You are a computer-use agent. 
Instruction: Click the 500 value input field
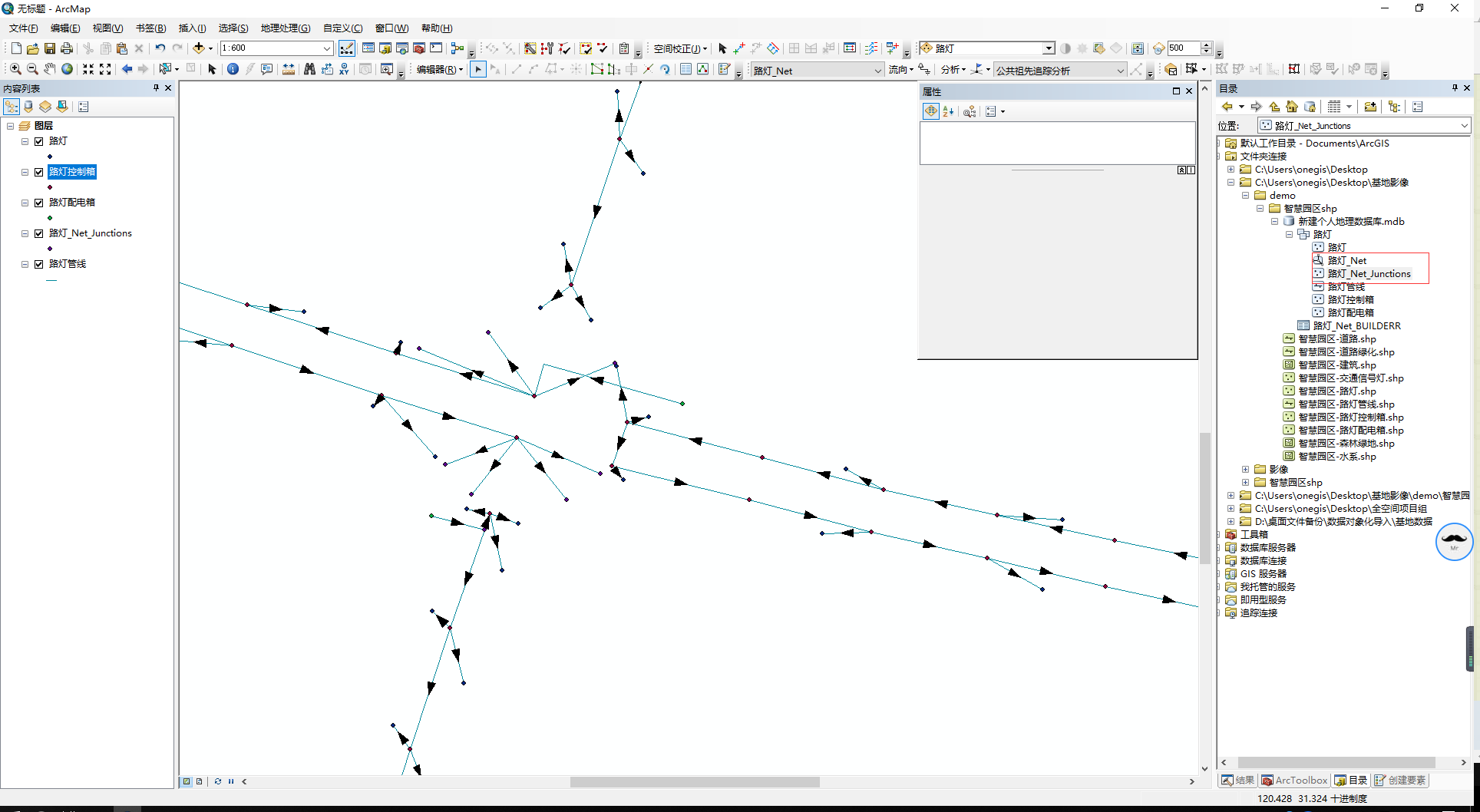pos(1183,48)
